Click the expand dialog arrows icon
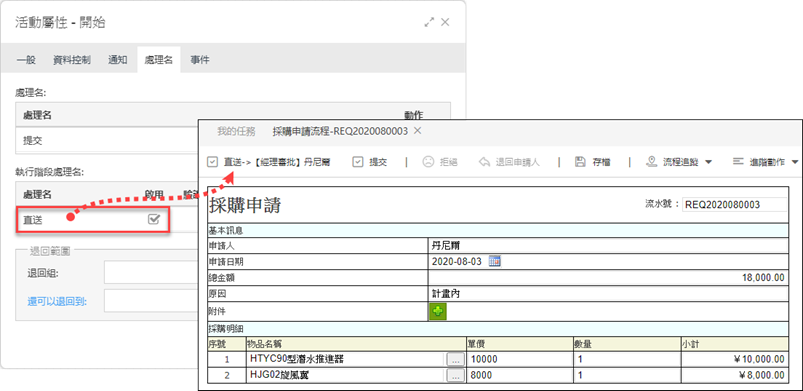Screen dimensions: 803x391 pos(429,22)
